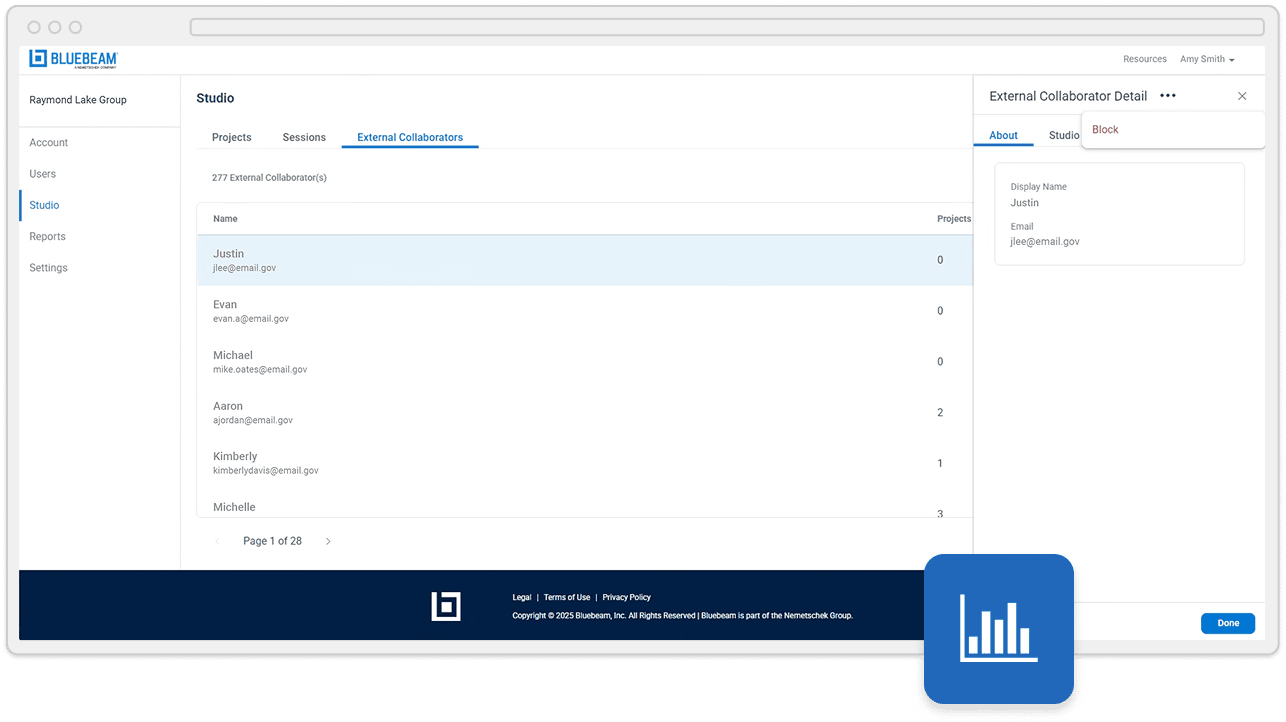Open Users from the sidebar
Screen dimensions: 1286x722
(x=42, y=173)
